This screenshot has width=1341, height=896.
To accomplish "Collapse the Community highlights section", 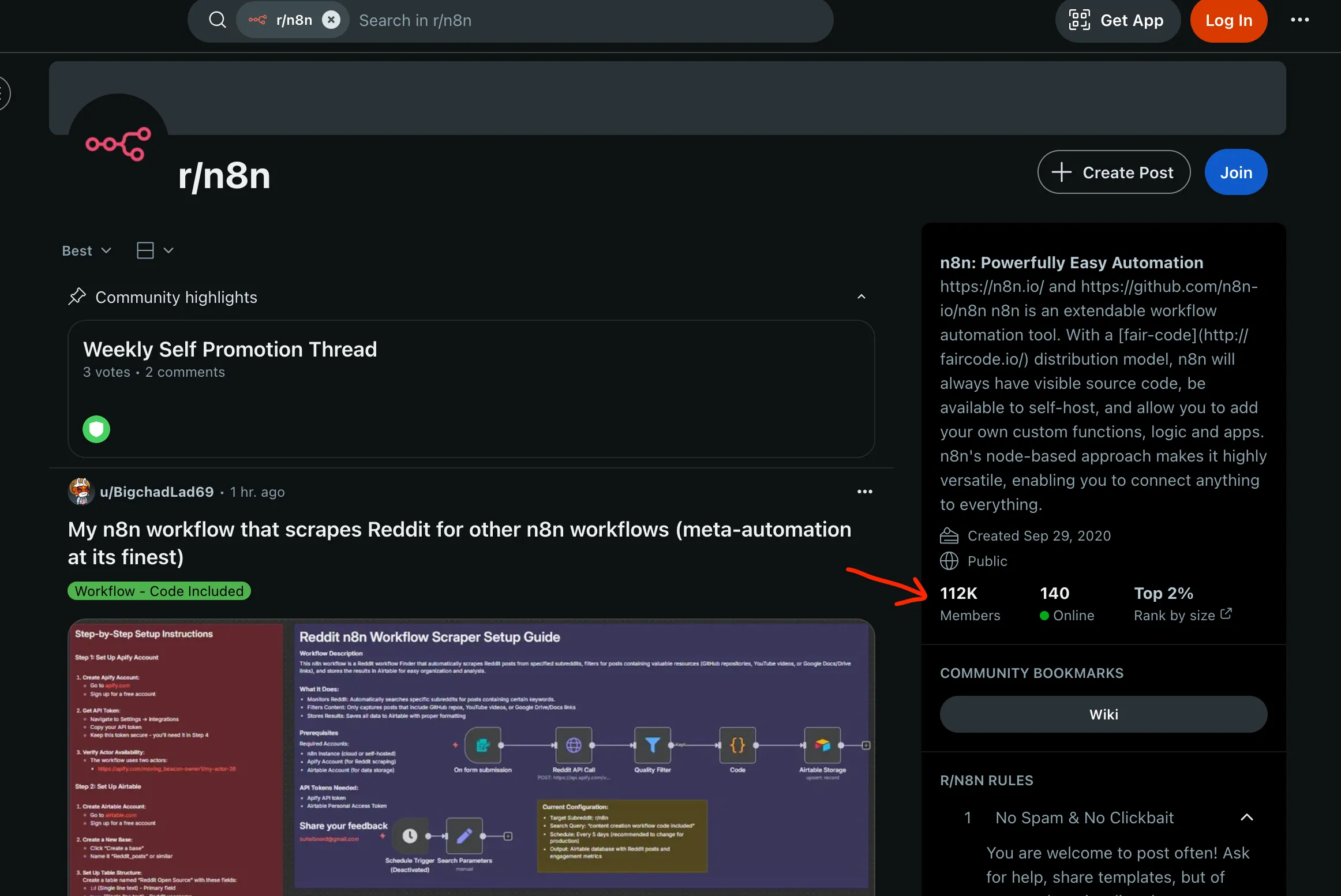I will [861, 297].
